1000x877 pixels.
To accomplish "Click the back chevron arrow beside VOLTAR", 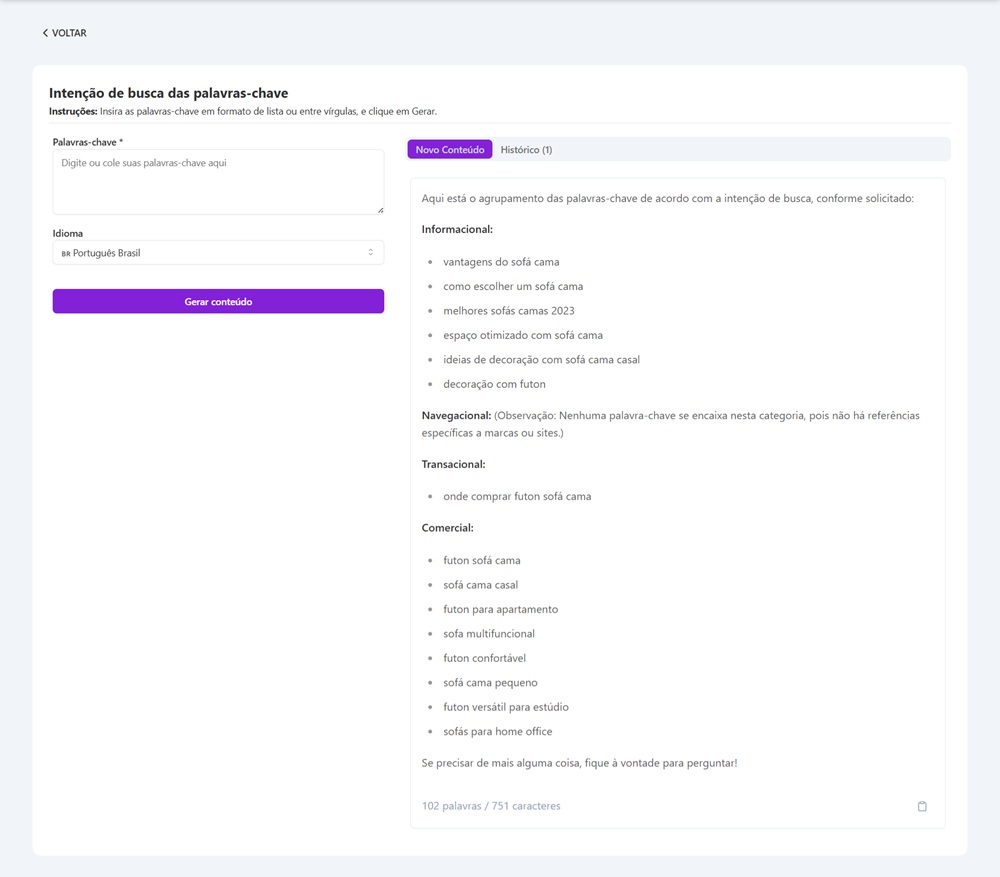I will 45,33.
